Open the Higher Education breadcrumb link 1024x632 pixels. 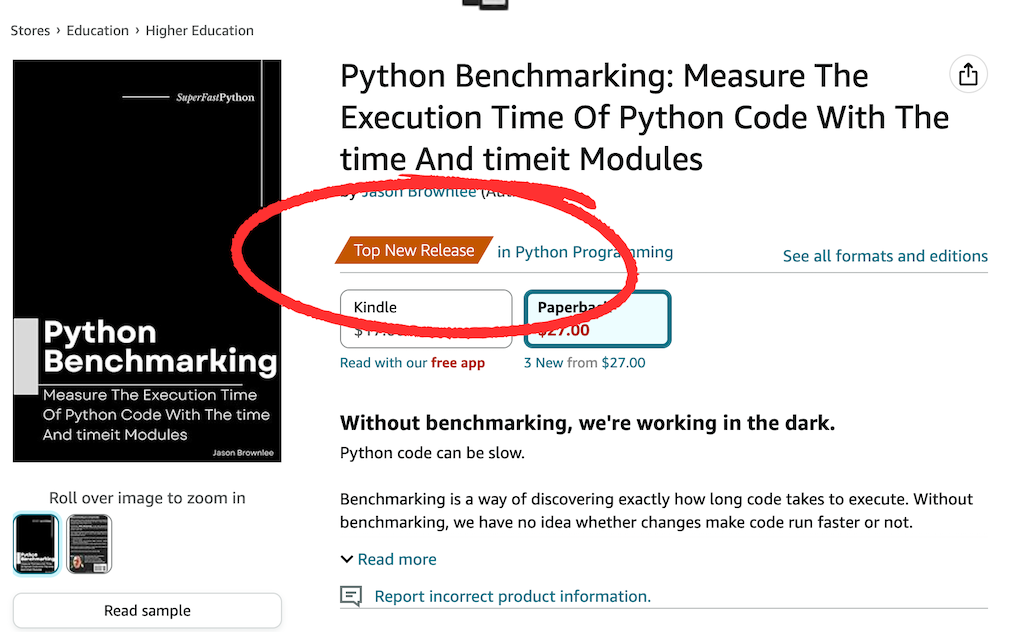199,30
